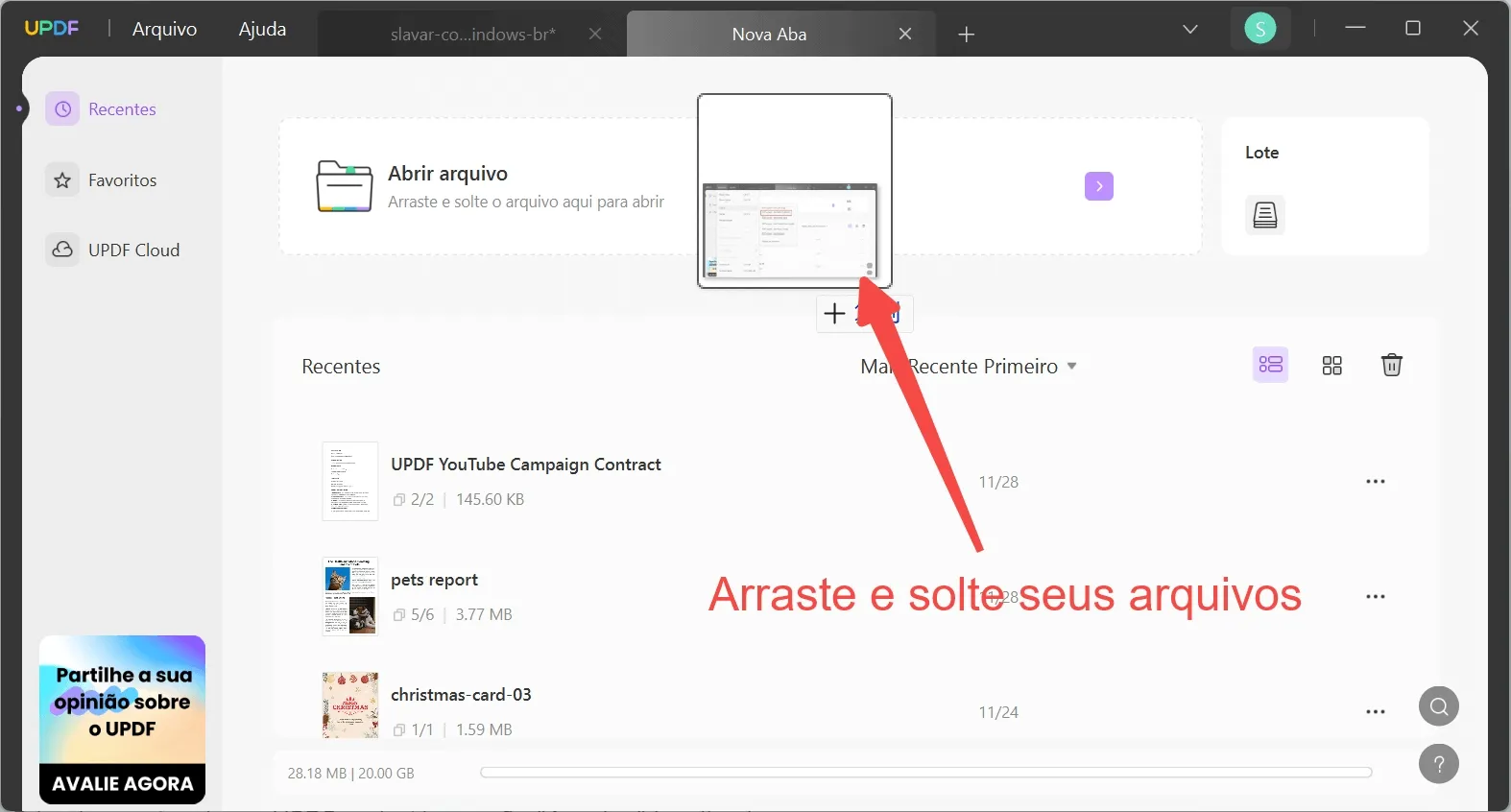Open the Recentes sidebar section
Screen dimensions: 1511x812
[102, 109]
